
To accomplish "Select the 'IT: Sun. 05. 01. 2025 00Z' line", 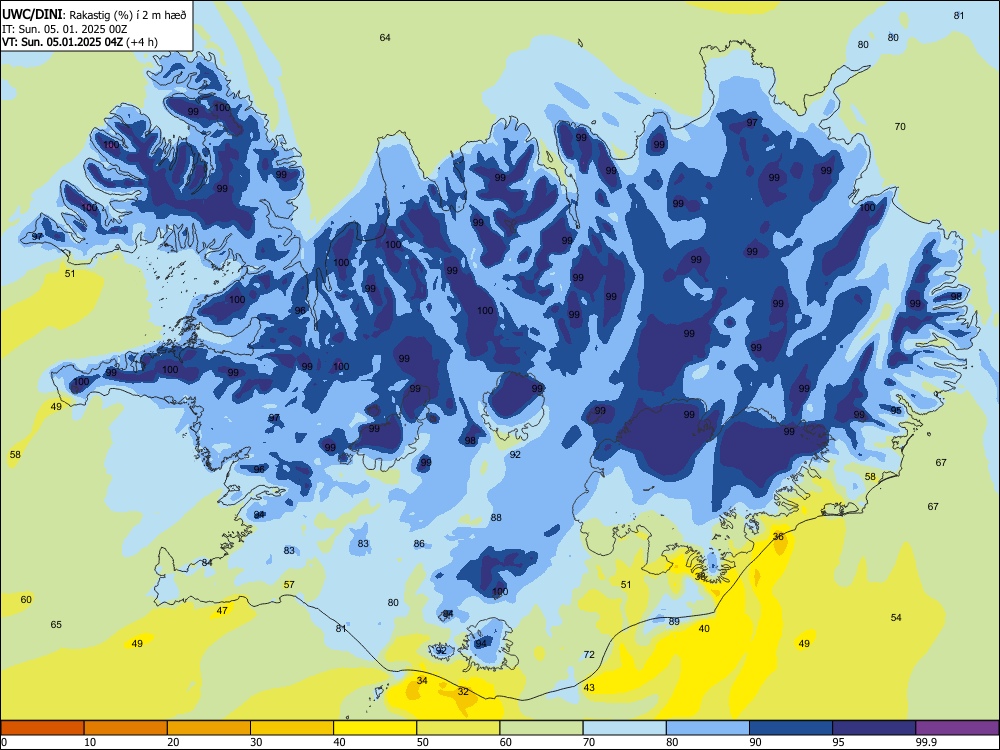I will pyautogui.click(x=64, y=29).
